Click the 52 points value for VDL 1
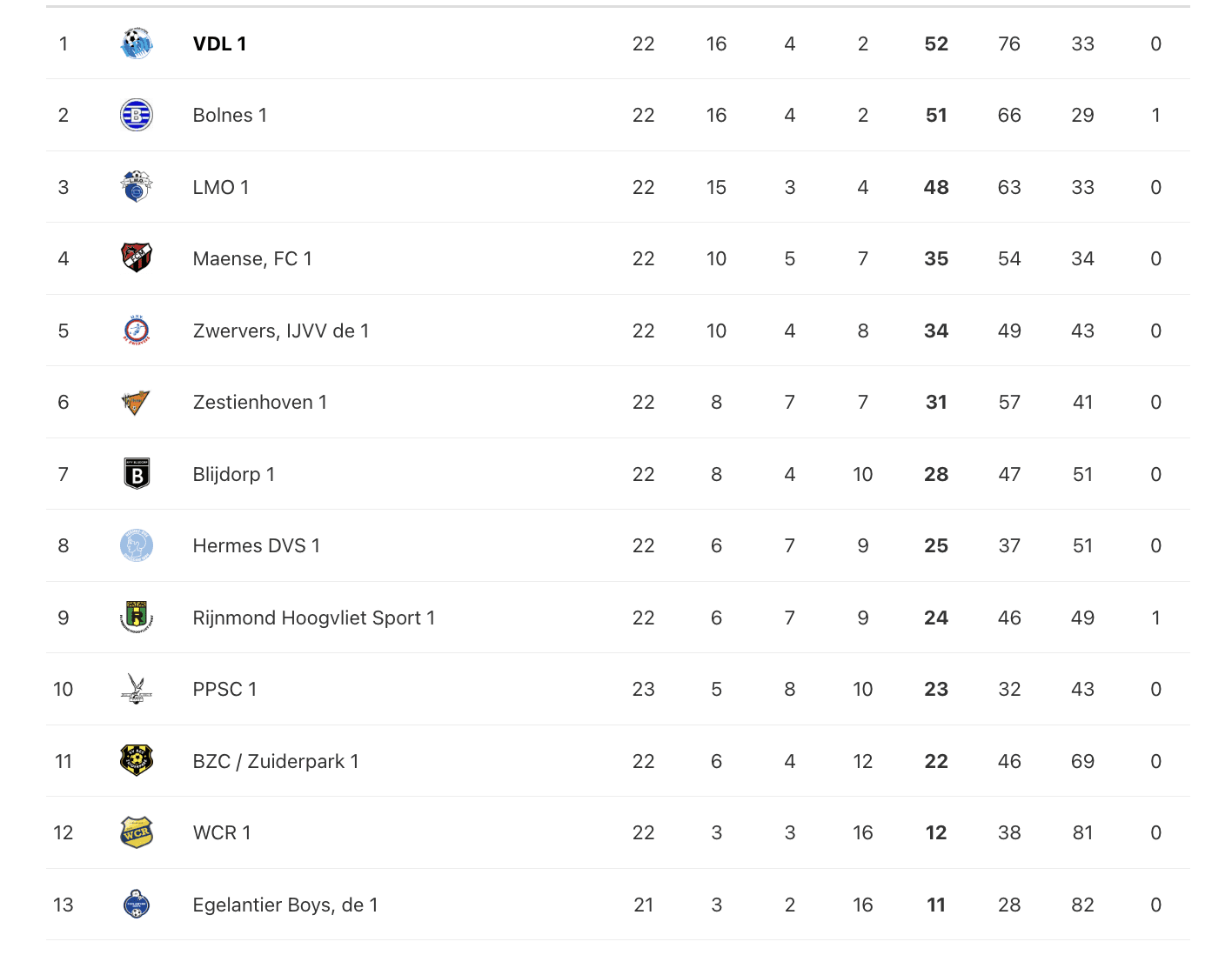Screen dimensions: 1232x955 click(x=936, y=43)
